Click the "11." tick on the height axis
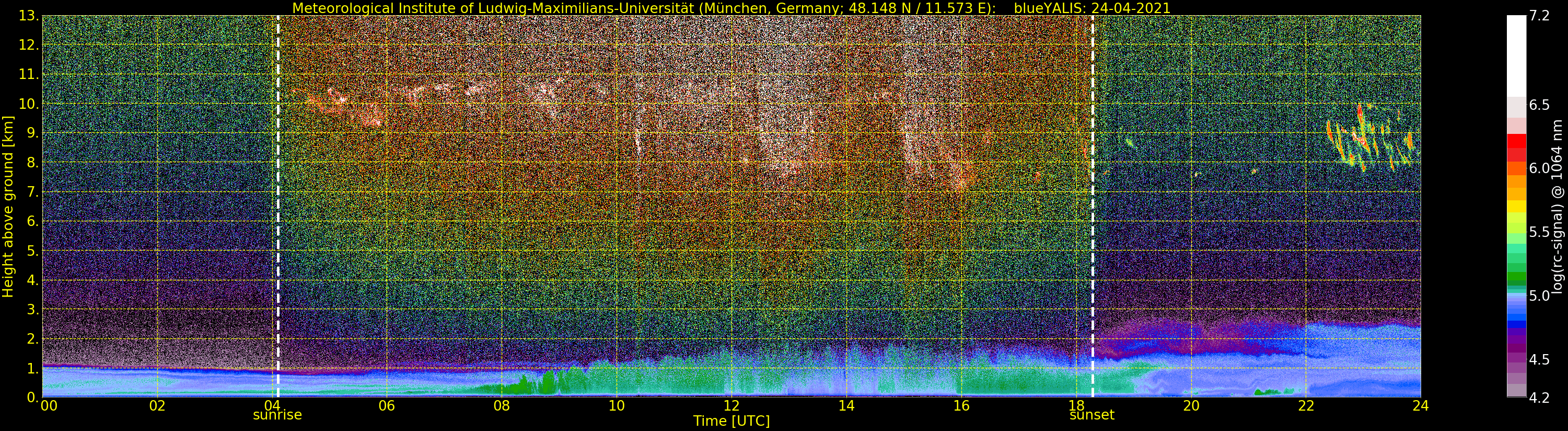This screenshot has height=431, width=1568. click(x=29, y=74)
